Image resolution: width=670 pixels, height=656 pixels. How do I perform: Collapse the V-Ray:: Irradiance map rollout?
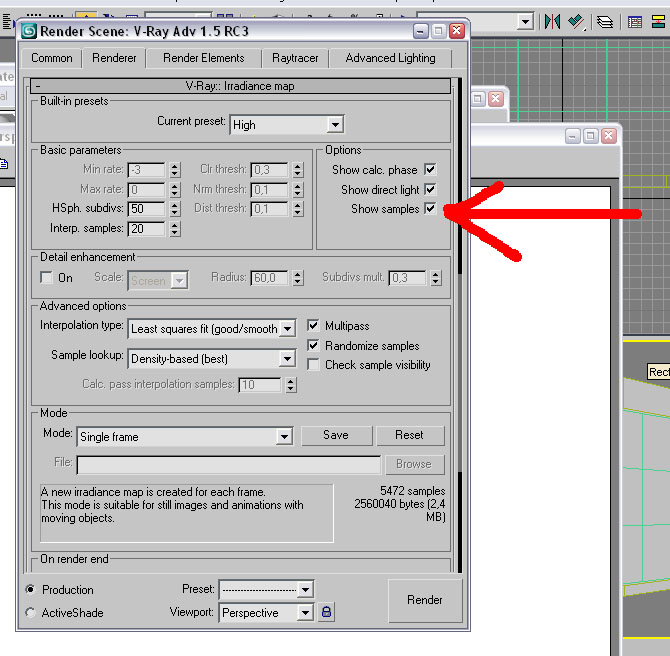pyautogui.click(x=241, y=86)
